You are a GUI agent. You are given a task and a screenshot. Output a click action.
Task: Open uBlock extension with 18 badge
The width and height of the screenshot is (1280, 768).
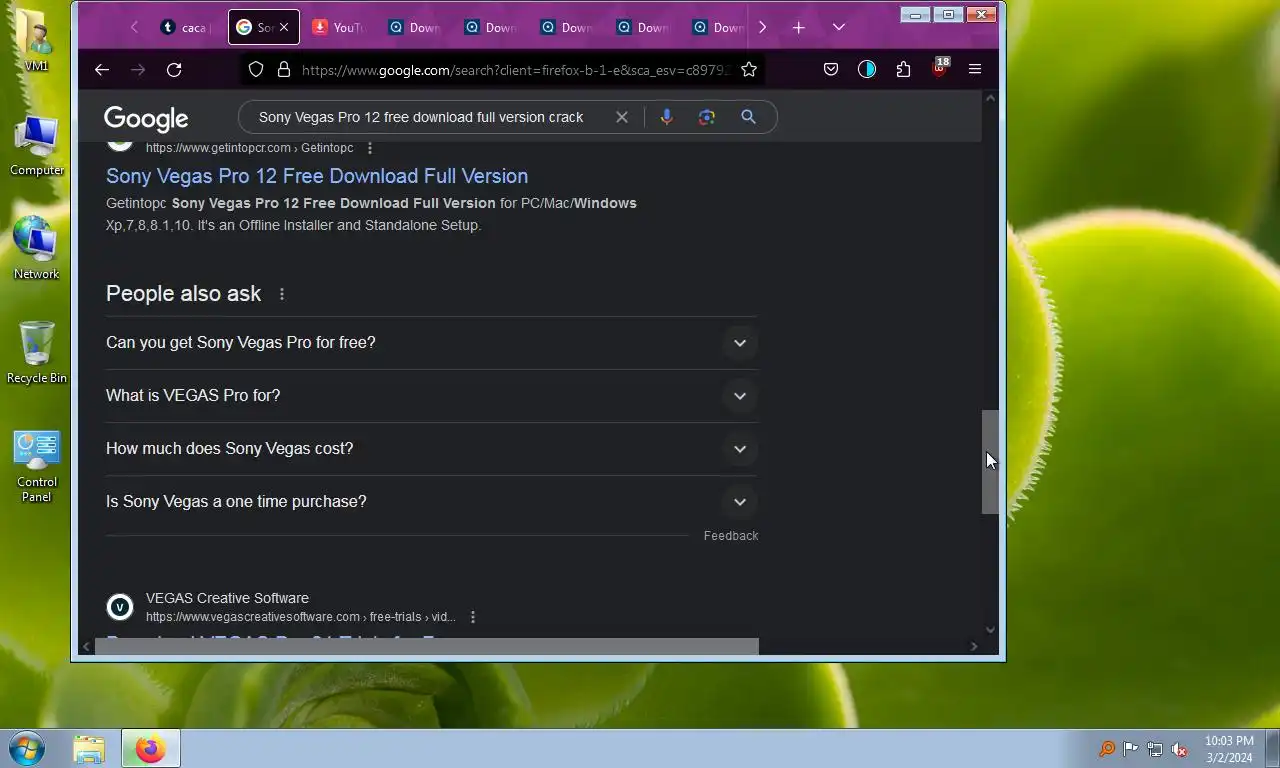[x=939, y=68]
